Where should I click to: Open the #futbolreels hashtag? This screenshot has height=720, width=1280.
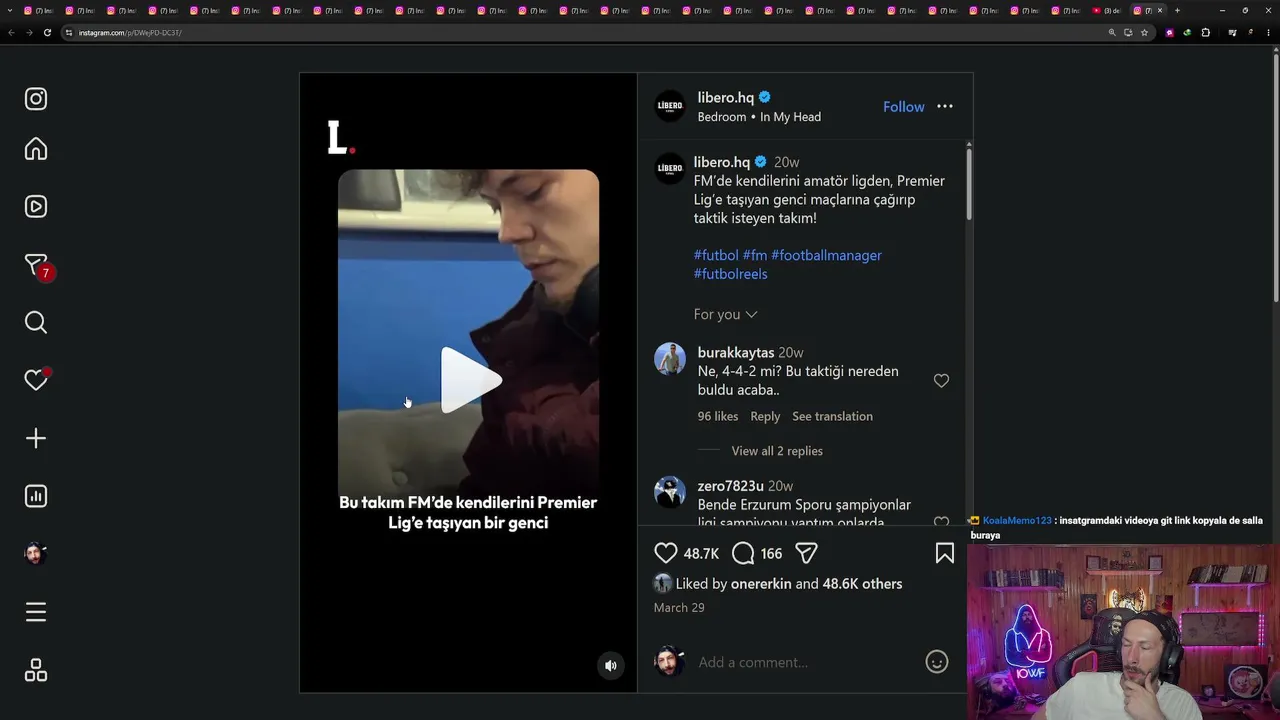point(731,274)
